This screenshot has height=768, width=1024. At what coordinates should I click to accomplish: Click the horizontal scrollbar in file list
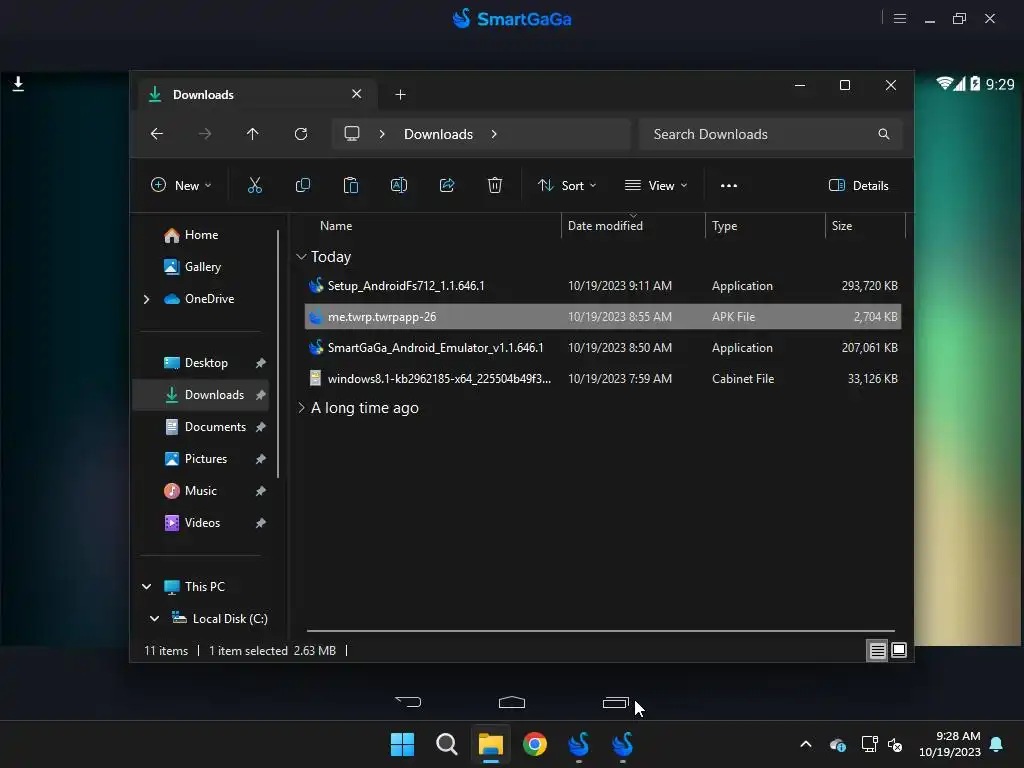click(600, 631)
